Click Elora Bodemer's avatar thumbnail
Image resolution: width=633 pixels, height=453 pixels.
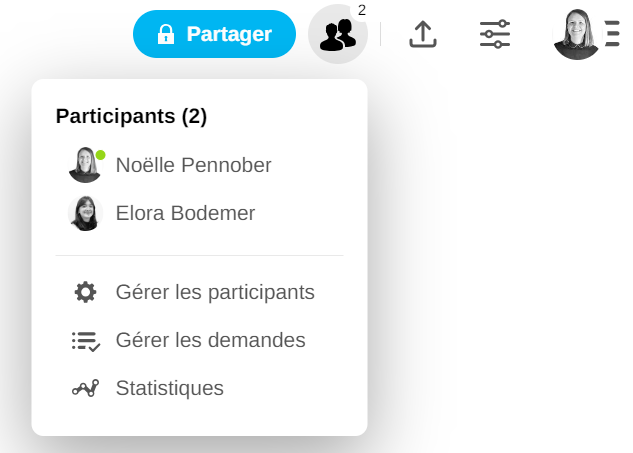[x=85, y=213]
